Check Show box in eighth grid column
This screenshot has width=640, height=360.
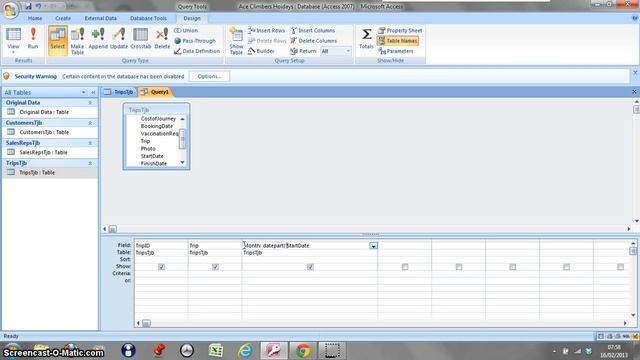(620, 267)
